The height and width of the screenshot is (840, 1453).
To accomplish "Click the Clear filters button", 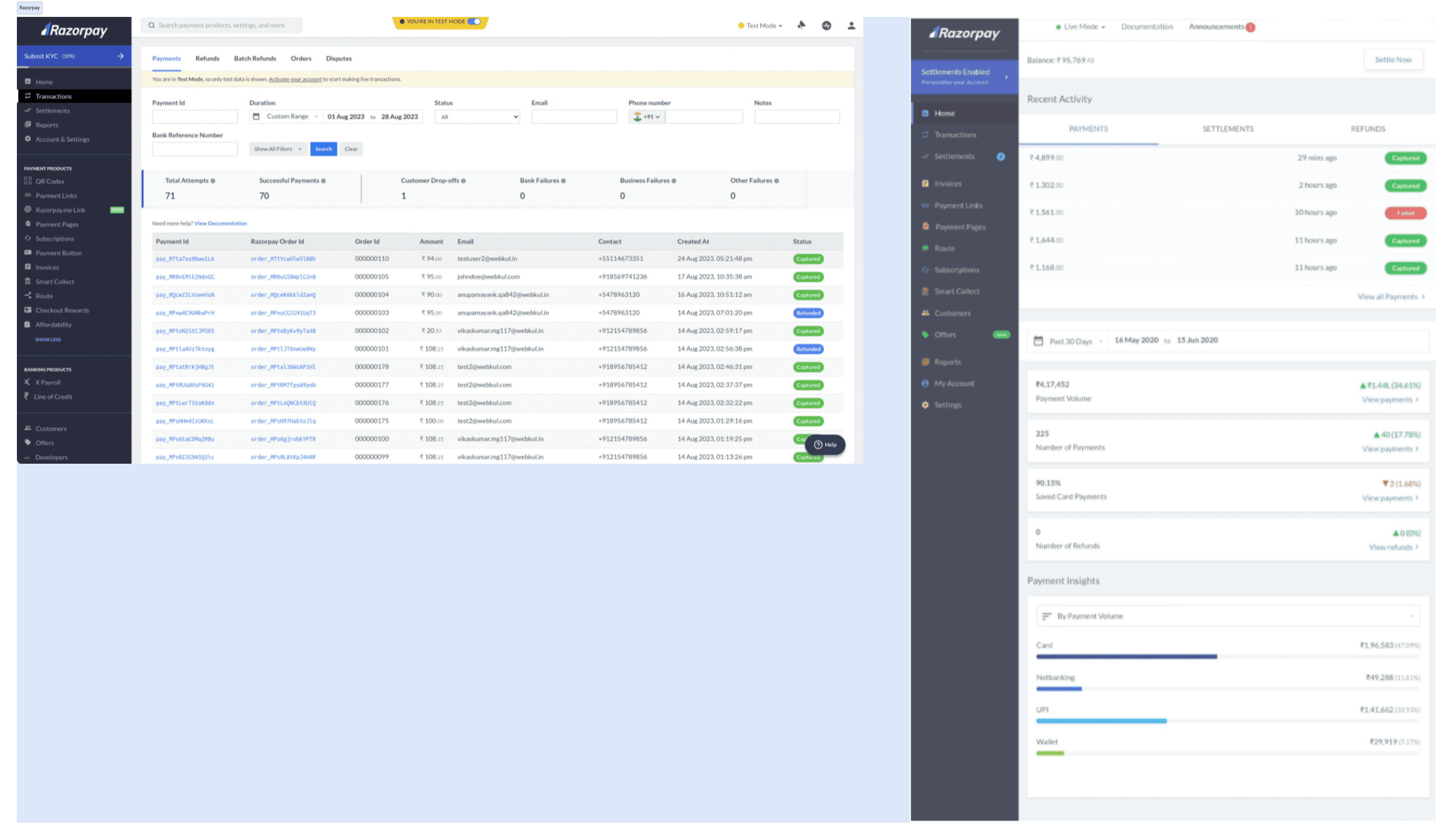I will tap(351, 149).
